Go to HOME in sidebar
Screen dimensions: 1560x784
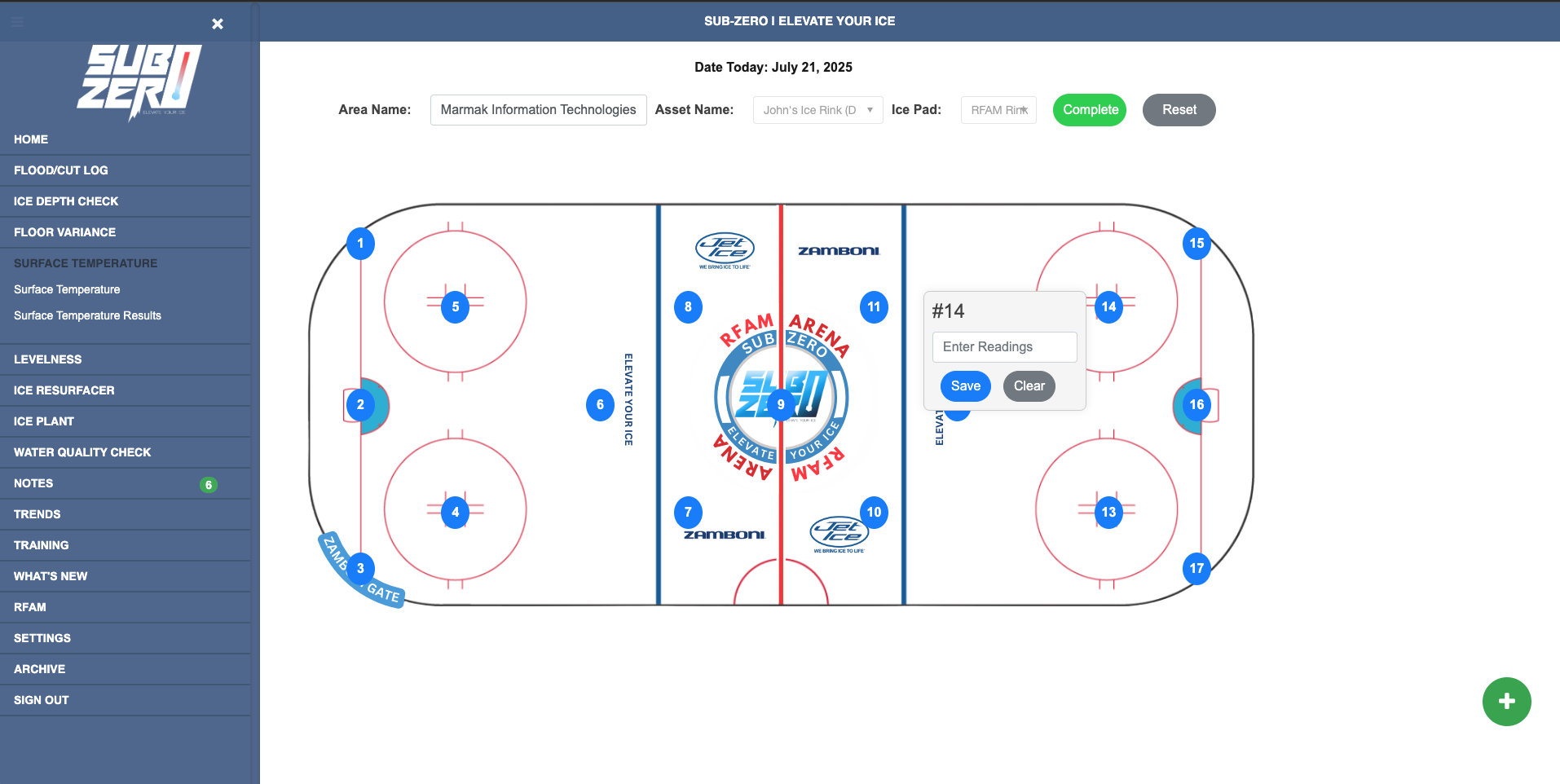coord(126,139)
